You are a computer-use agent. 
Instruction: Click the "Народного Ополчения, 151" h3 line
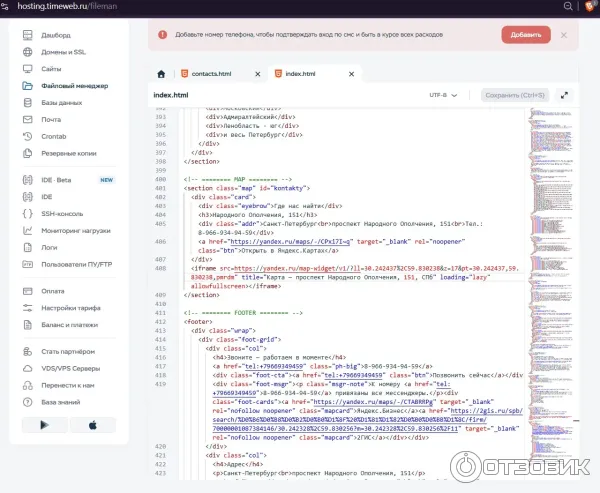click(258, 215)
